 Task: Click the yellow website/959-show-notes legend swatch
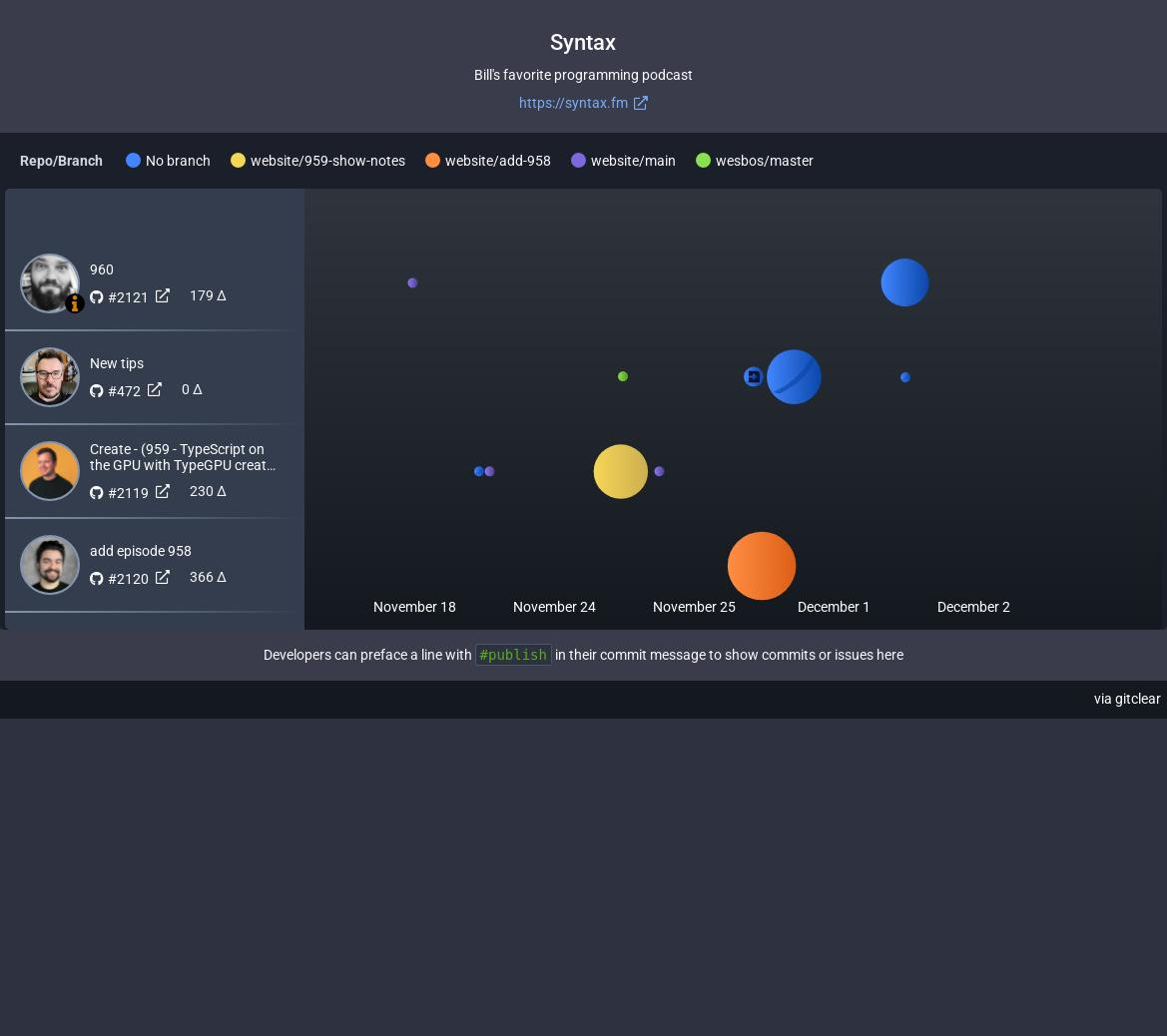pyautogui.click(x=238, y=160)
